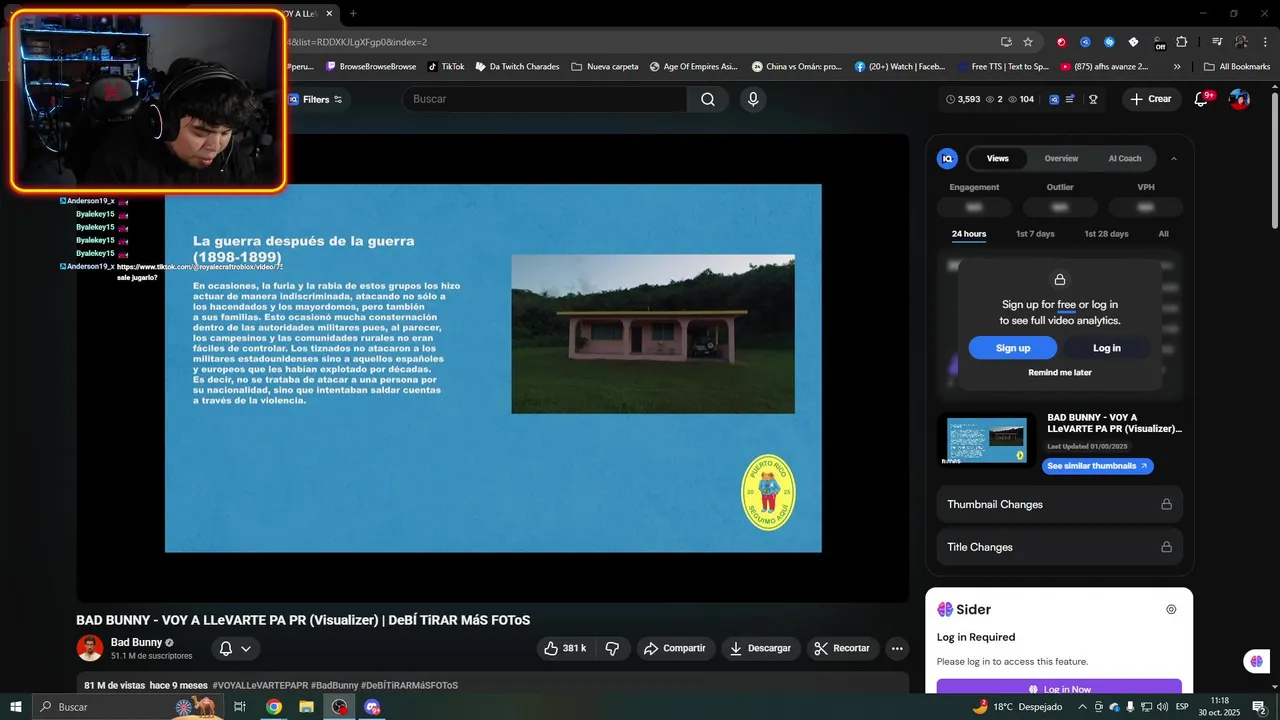Open new browser tab with plus button
This screenshot has height=720, width=1280.
(x=353, y=13)
